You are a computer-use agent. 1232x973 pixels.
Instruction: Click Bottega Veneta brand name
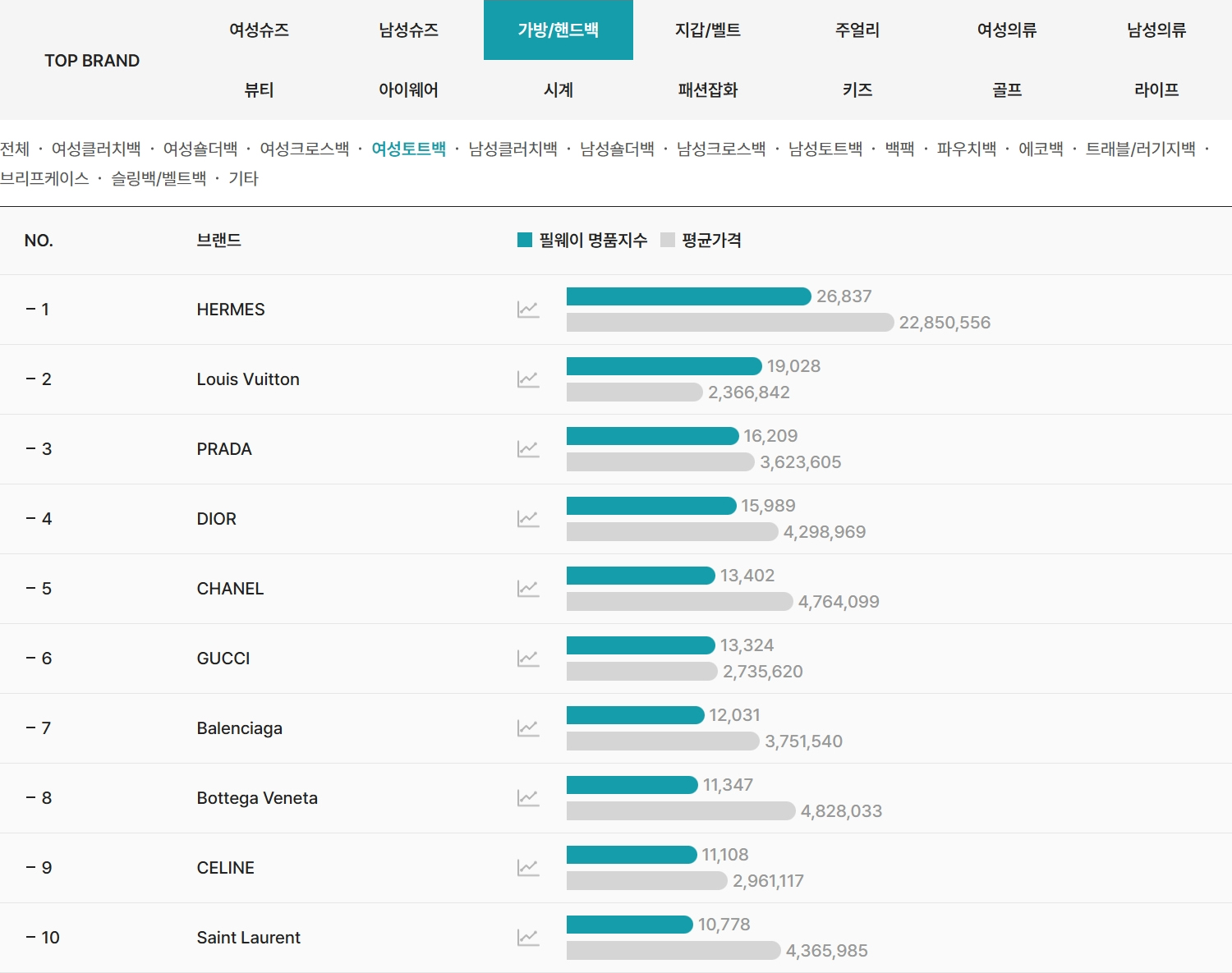(x=257, y=798)
